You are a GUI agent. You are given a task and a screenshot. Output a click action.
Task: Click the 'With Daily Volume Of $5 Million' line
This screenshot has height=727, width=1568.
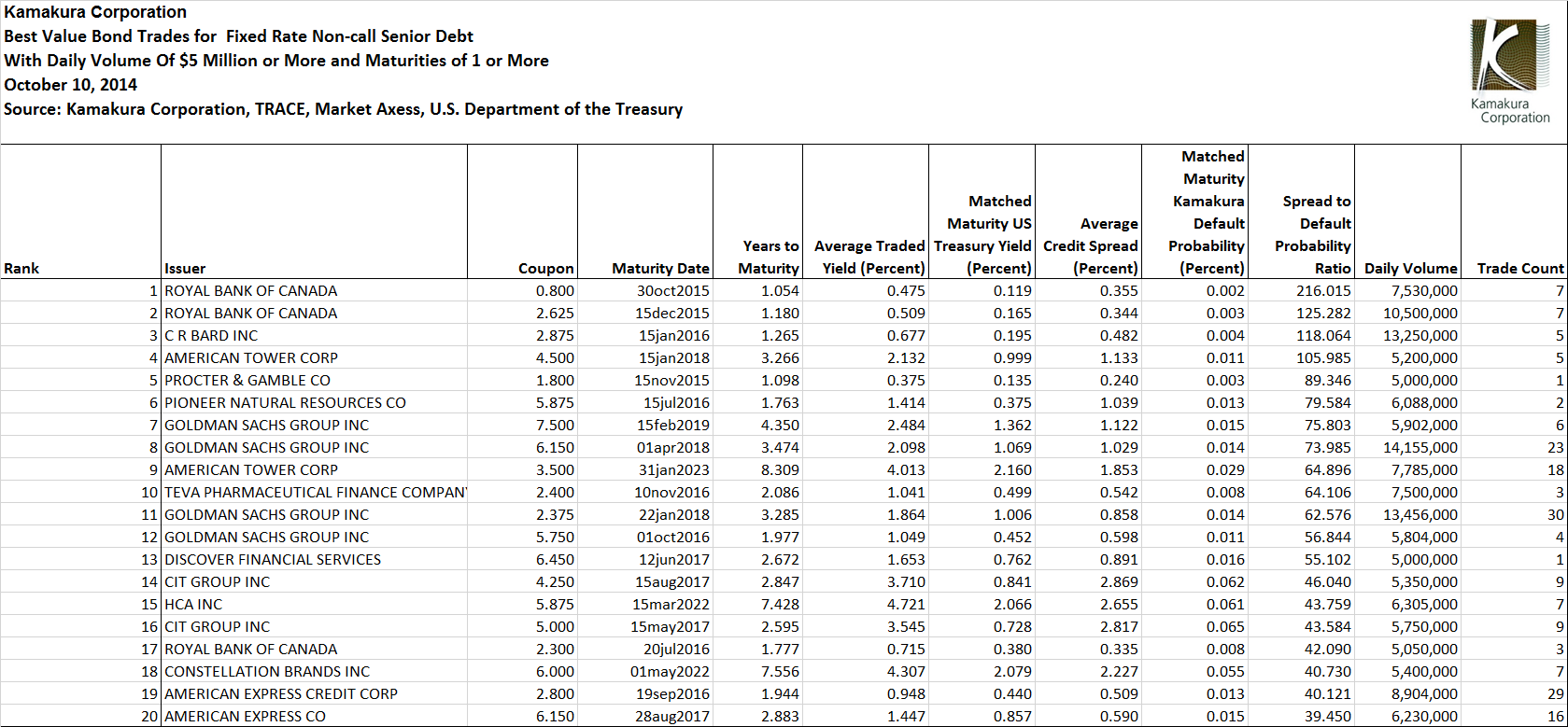(276, 61)
